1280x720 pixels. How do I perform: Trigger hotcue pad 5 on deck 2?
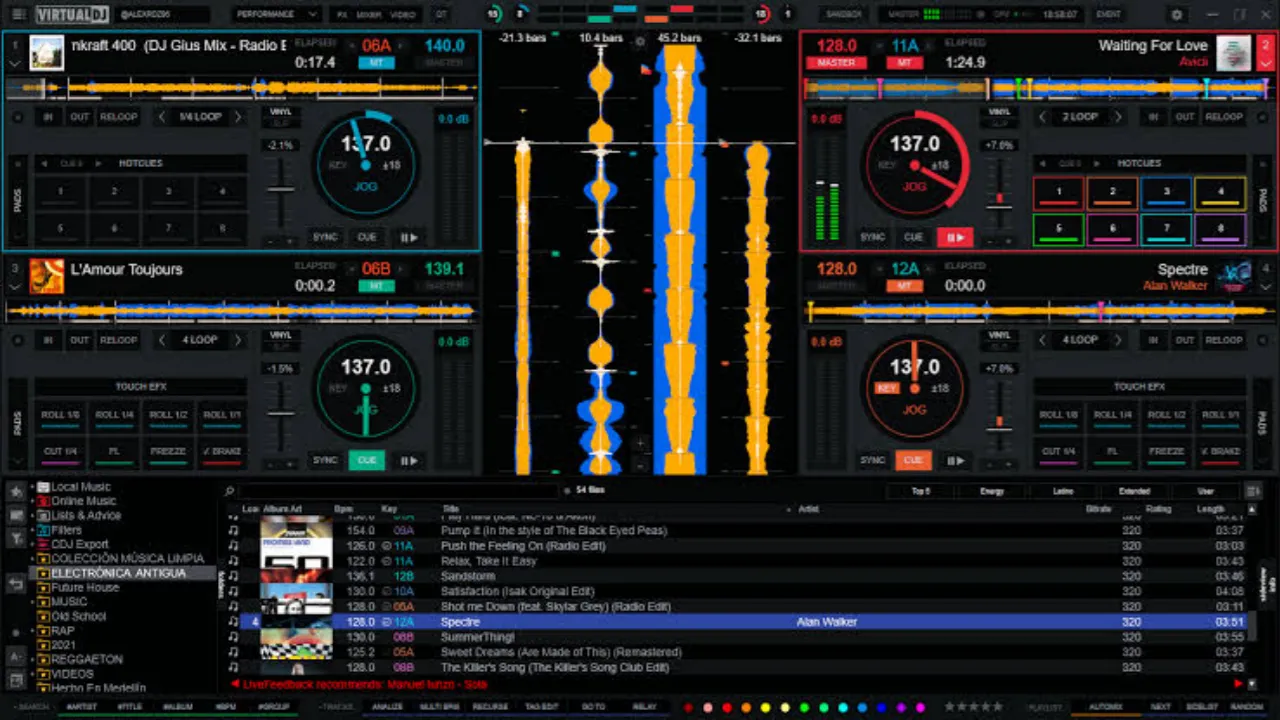1058,229
